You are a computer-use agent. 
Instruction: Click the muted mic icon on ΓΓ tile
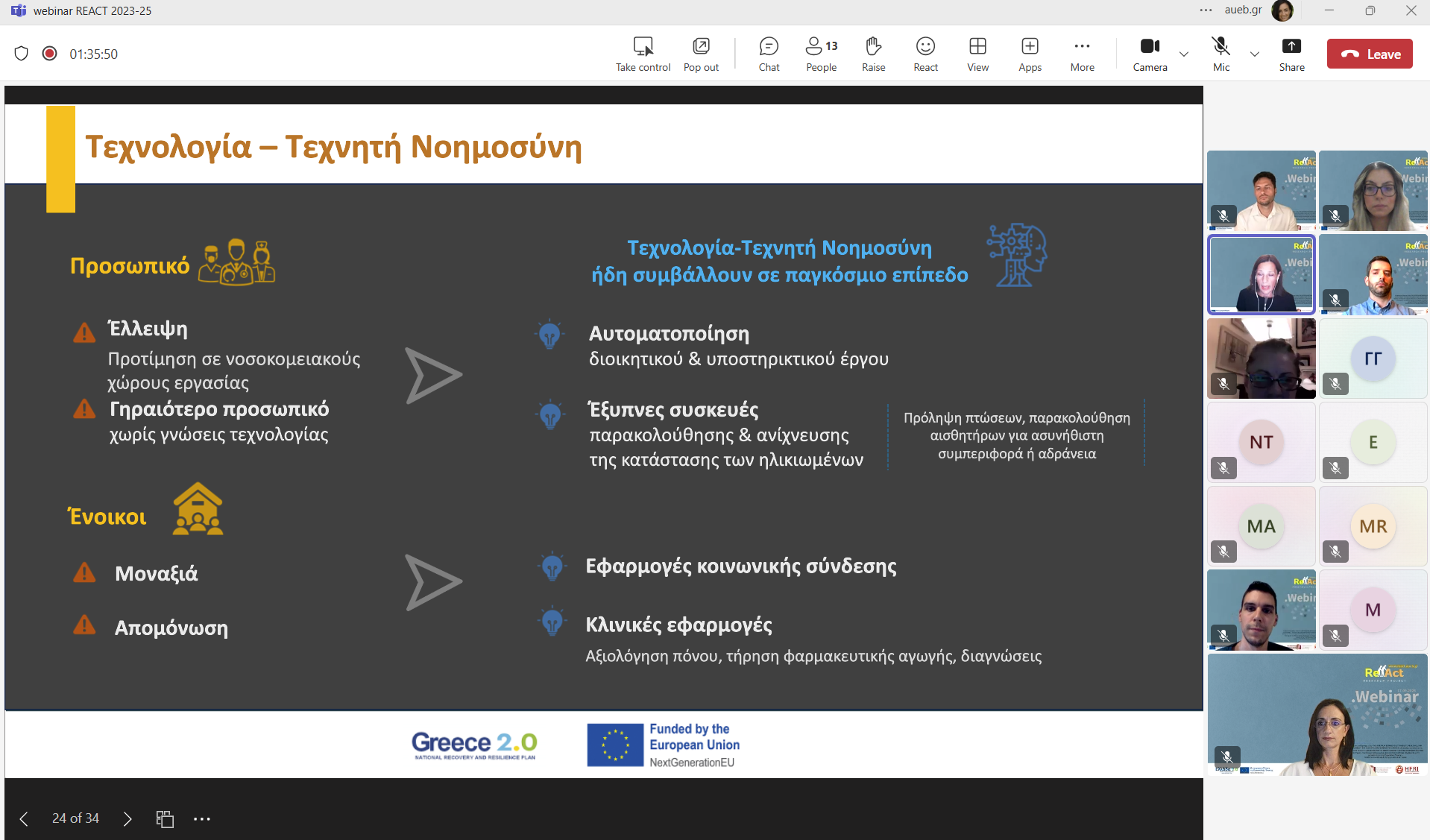point(1335,384)
